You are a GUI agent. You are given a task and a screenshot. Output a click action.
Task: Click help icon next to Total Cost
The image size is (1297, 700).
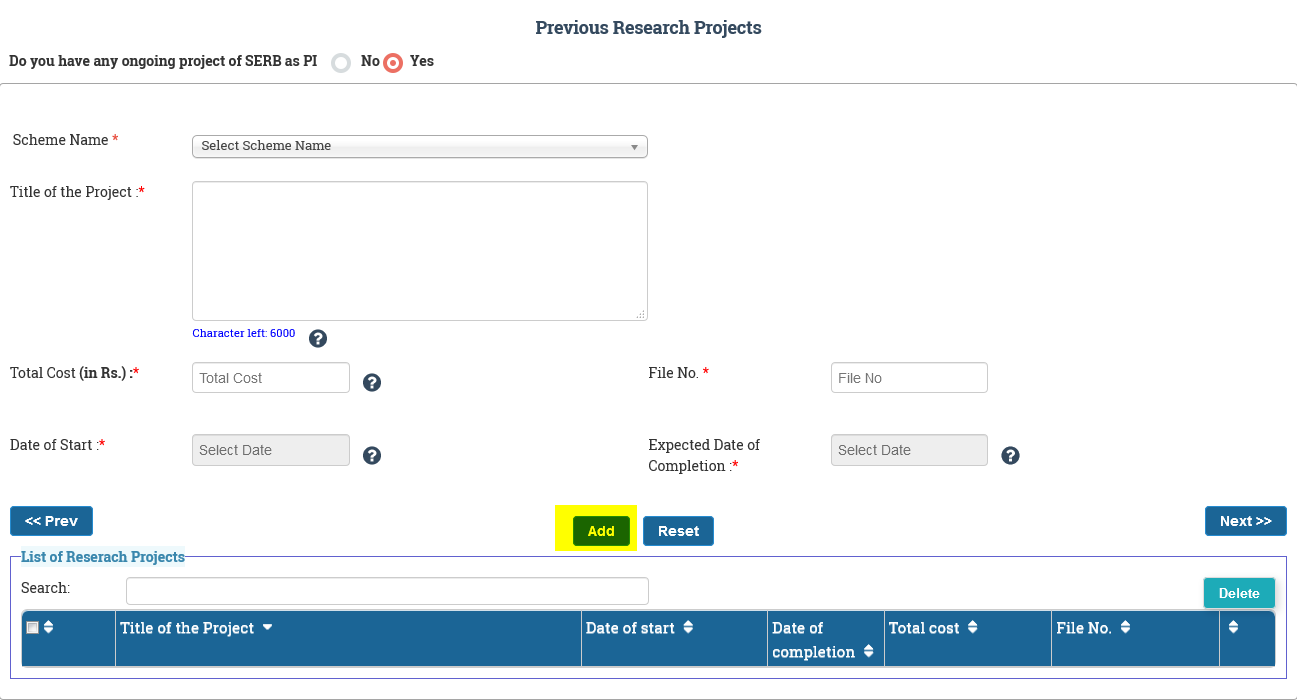372,382
